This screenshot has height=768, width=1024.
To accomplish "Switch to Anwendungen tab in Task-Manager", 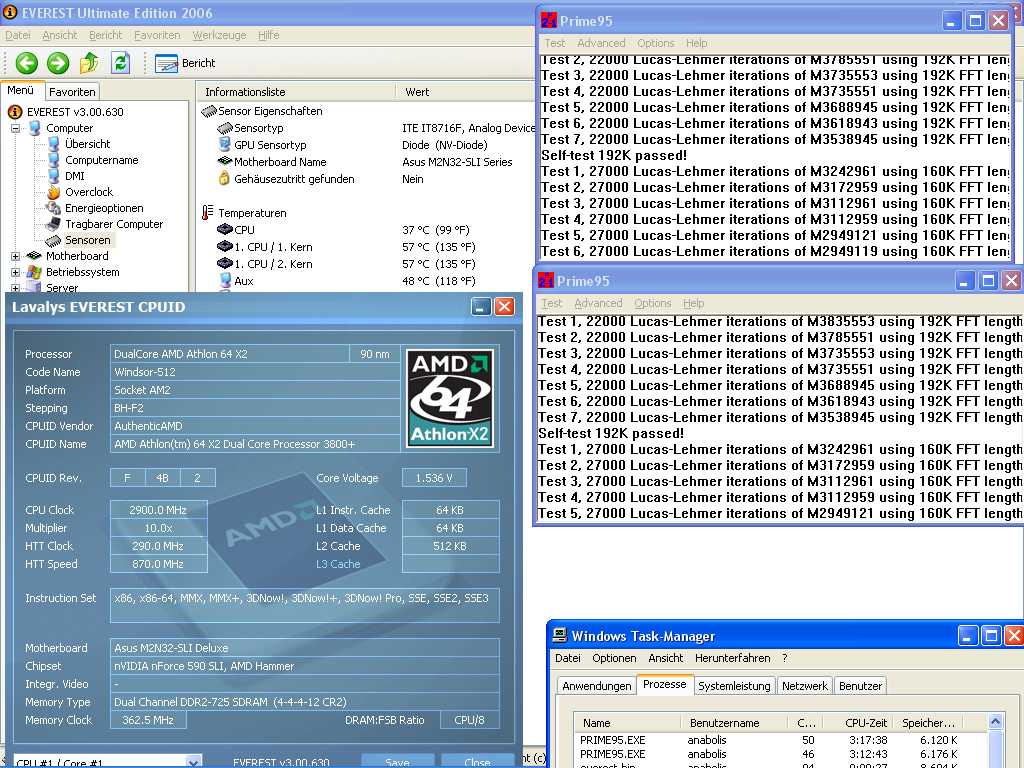I will [x=596, y=686].
